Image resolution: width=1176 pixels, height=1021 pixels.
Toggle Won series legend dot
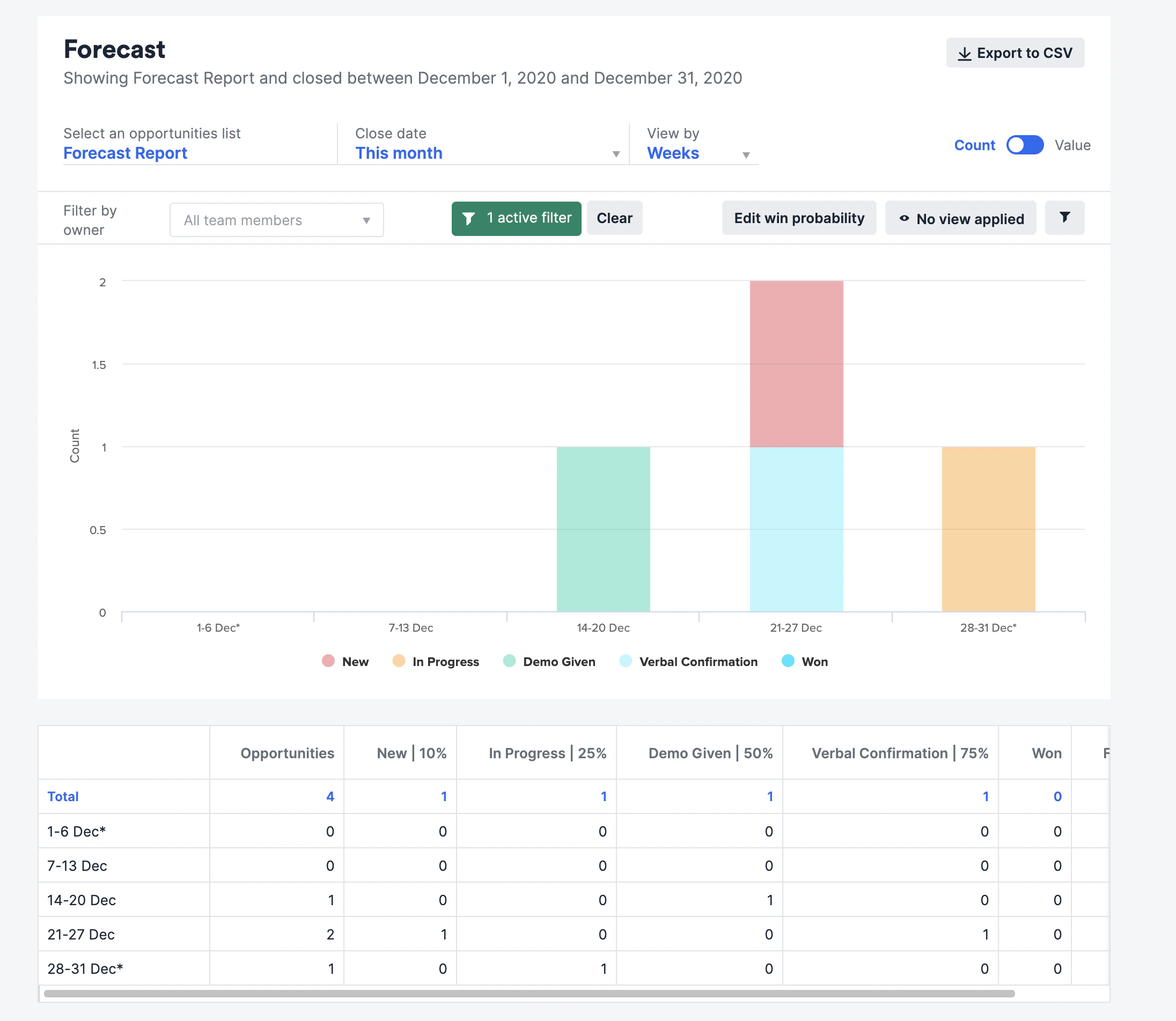(788, 661)
